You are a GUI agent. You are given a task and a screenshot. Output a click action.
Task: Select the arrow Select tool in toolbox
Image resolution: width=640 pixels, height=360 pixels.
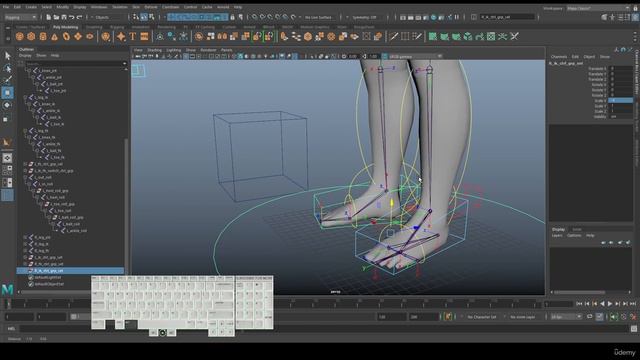(7, 56)
